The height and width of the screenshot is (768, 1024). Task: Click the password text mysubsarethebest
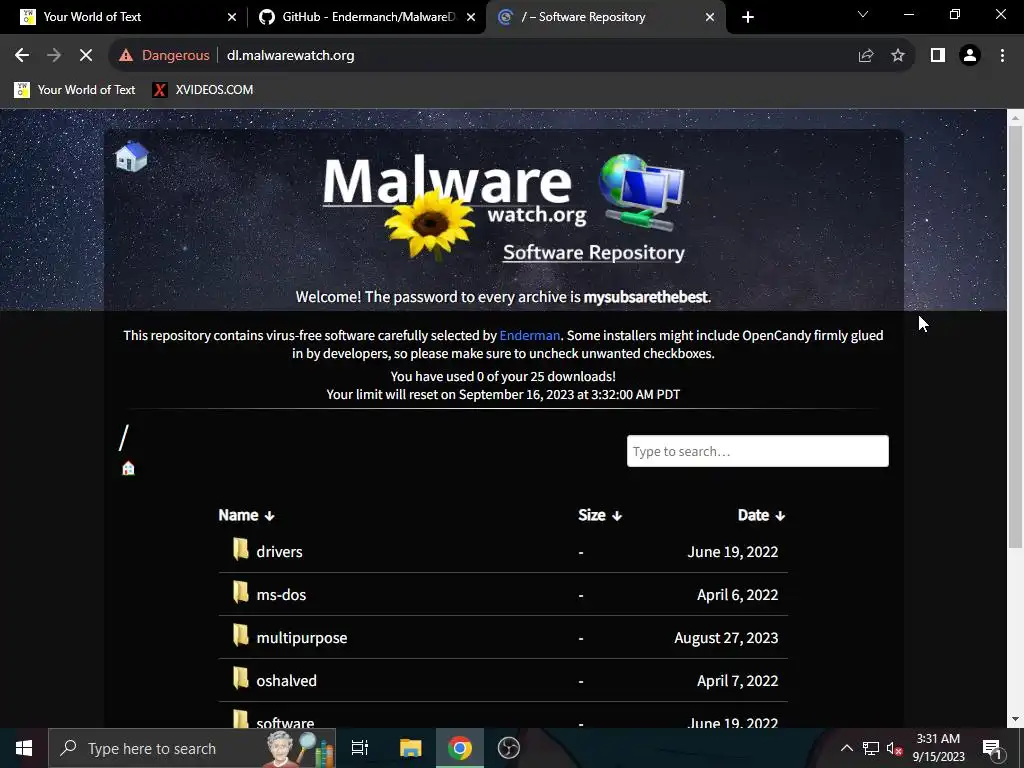[645, 297]
